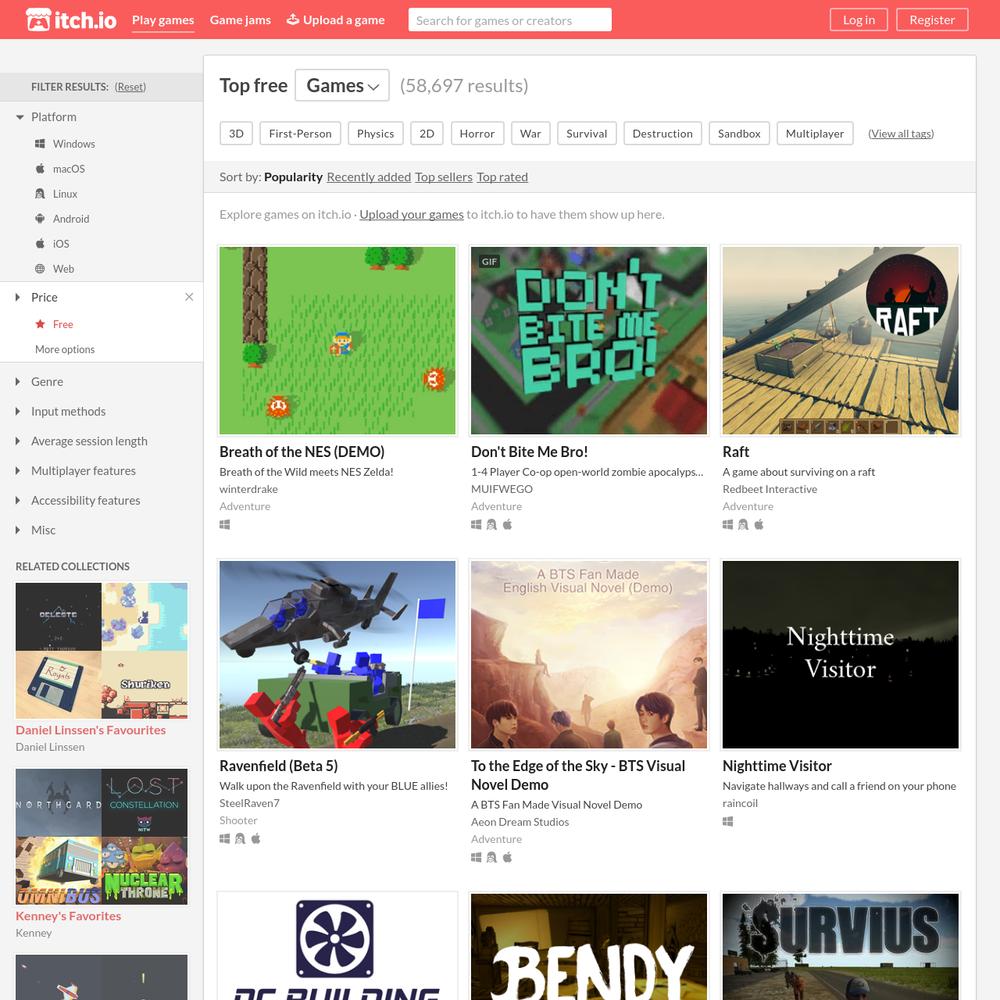Open Daniel Linssen's Favourites collection

coord(91,730)
